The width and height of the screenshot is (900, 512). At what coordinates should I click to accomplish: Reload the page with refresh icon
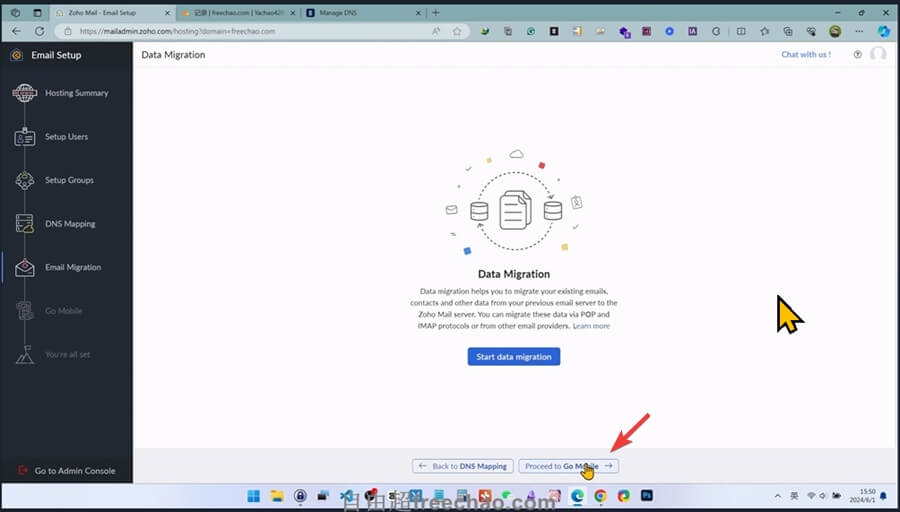coord(39,31)
